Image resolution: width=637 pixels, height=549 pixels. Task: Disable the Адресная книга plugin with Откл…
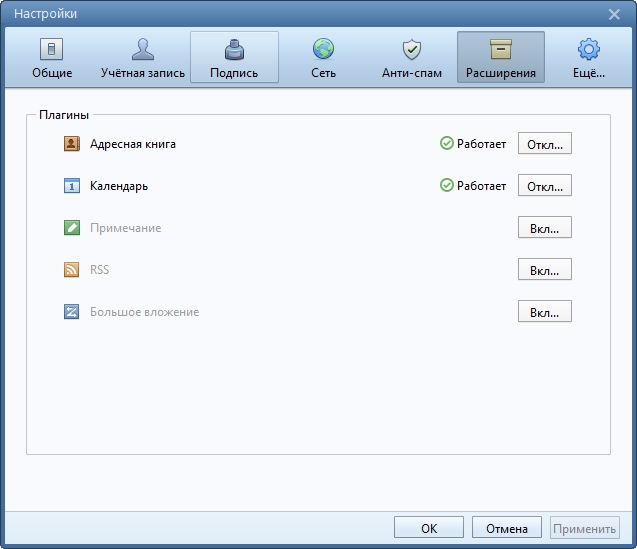[x=545, y=143]
